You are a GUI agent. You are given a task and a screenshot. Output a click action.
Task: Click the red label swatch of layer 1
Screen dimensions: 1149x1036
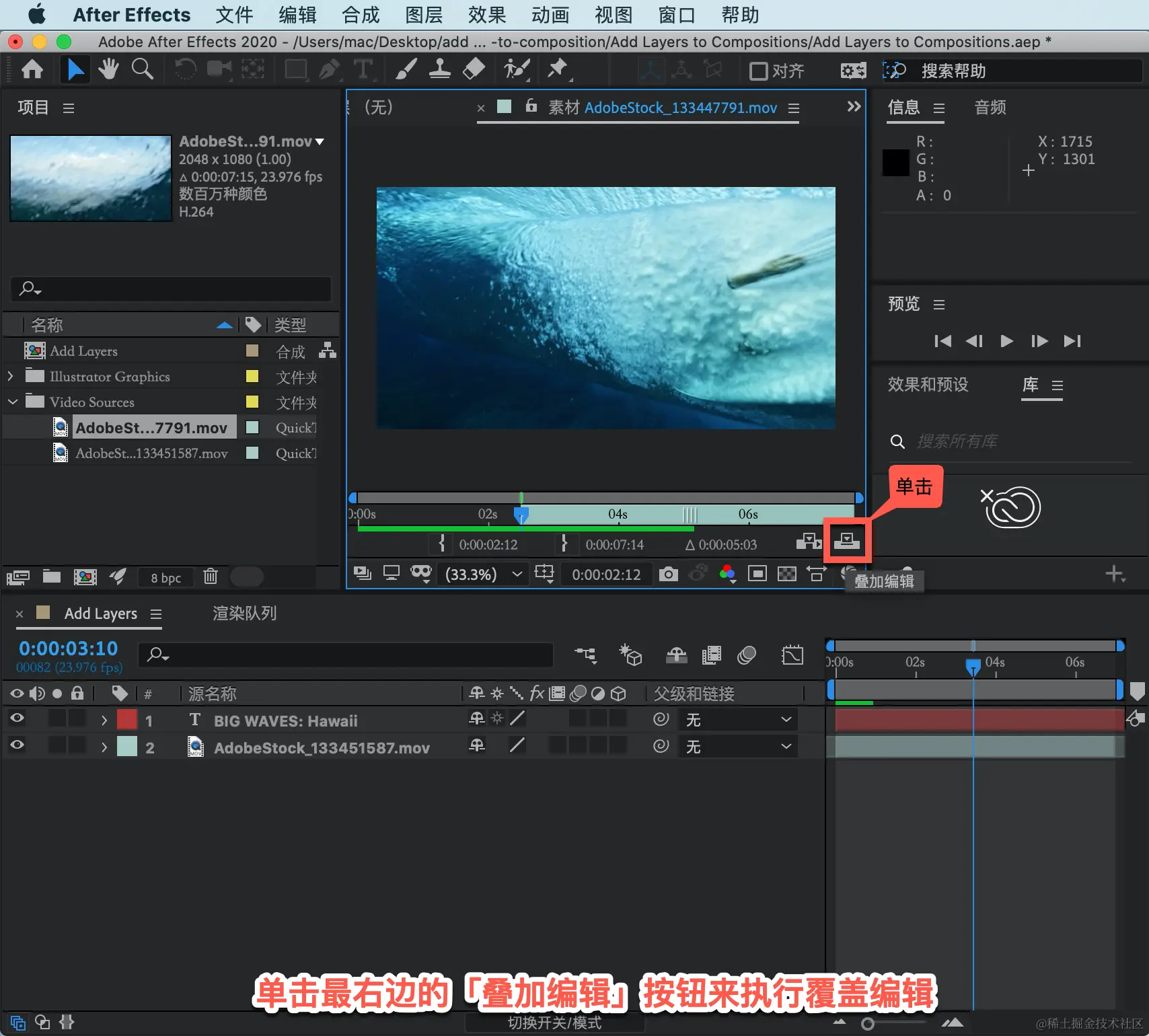[x=127, y=720]
